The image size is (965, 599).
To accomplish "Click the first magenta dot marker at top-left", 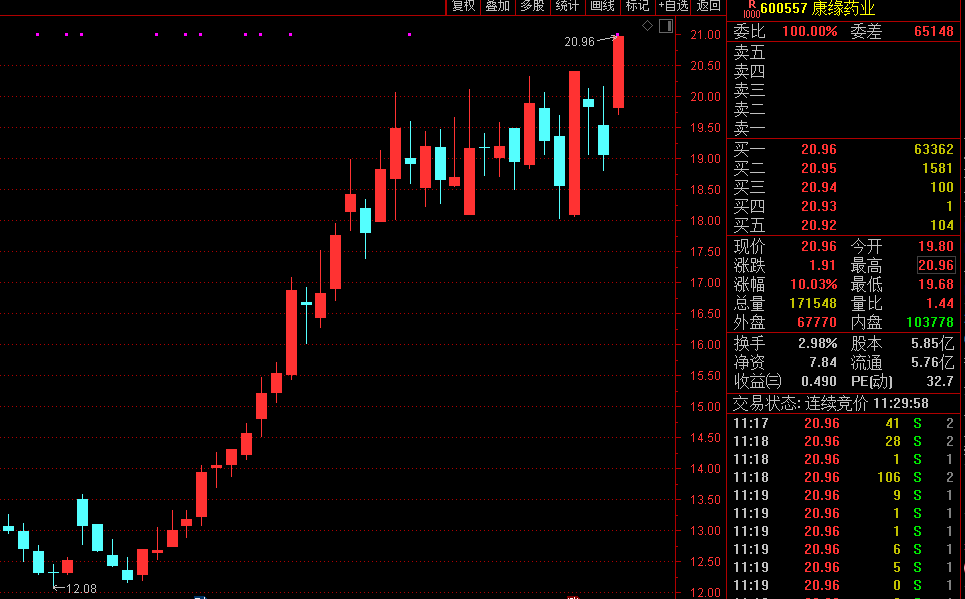I will [37, 35].
